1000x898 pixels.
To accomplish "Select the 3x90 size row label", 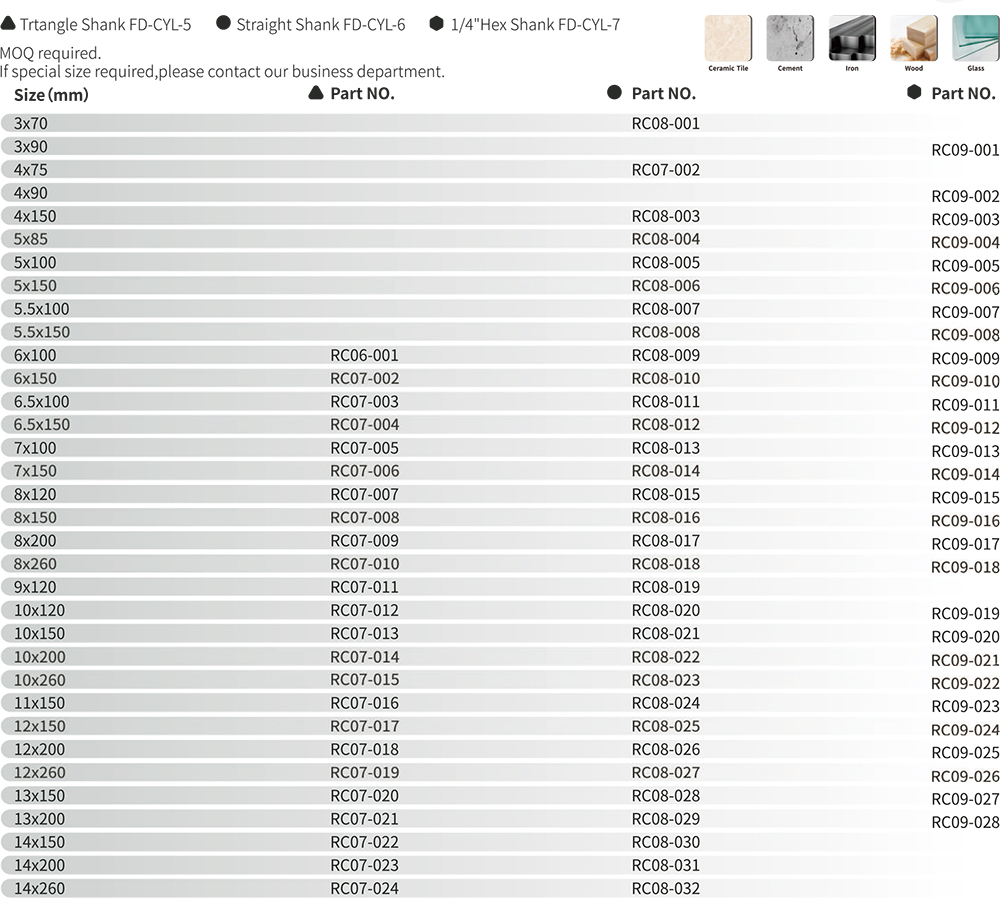I will (x=31, y=147).
